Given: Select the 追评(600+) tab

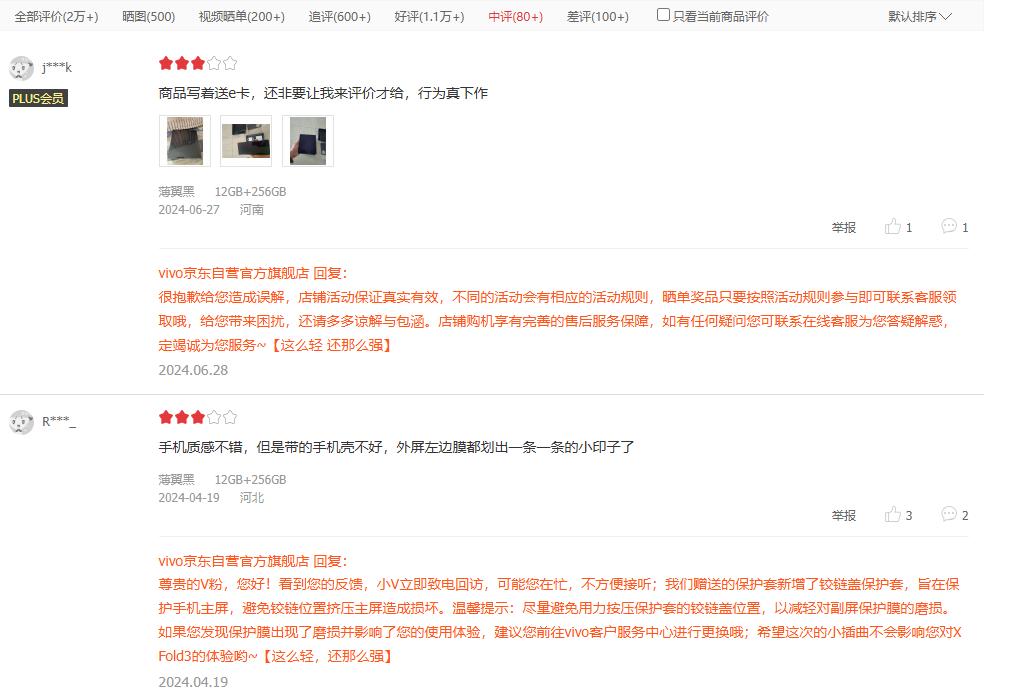Looking at the screenshot, I should pyautogui.click(x=339, y=17).
